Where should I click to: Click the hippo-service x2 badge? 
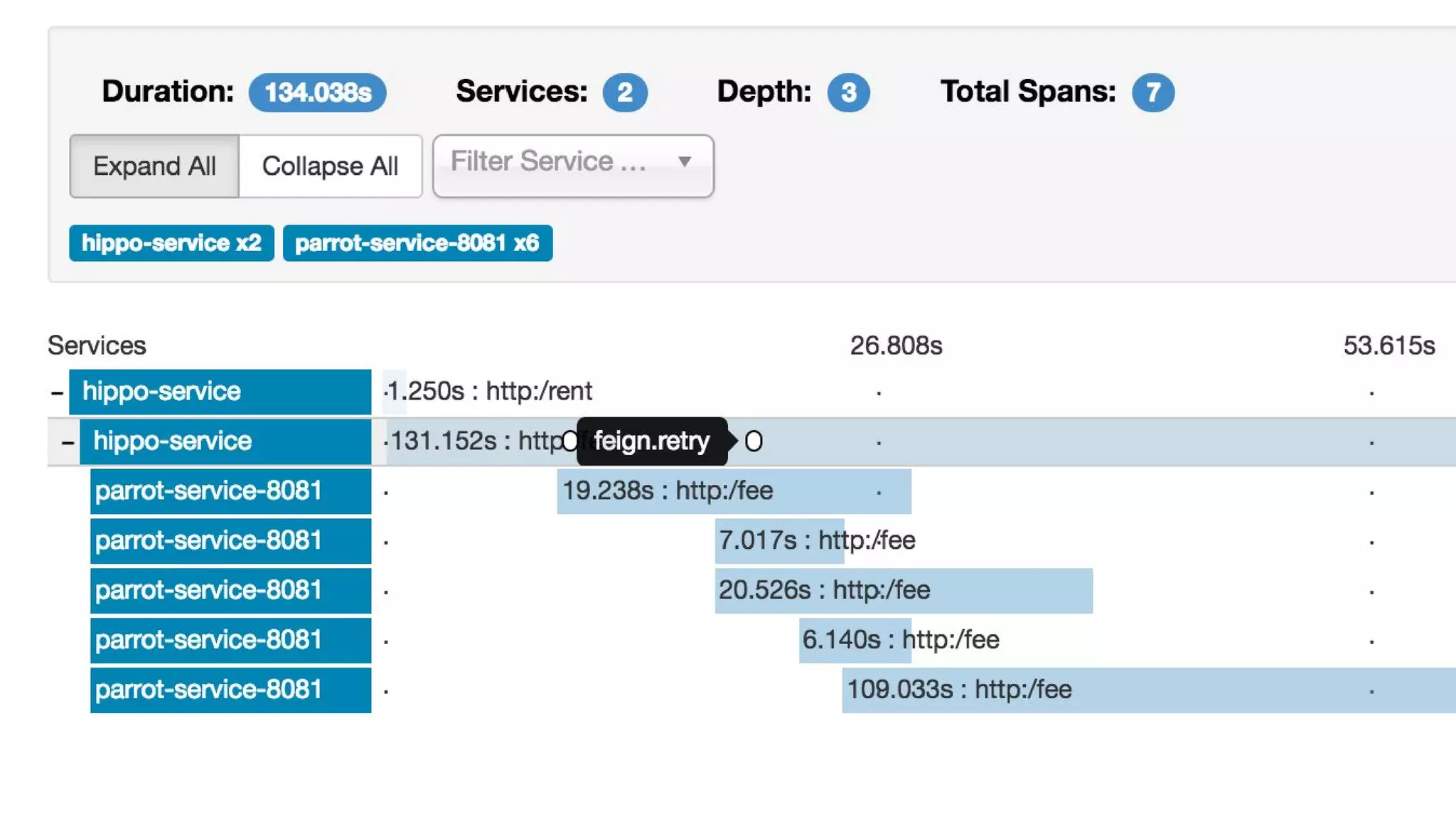coord(171,243)
